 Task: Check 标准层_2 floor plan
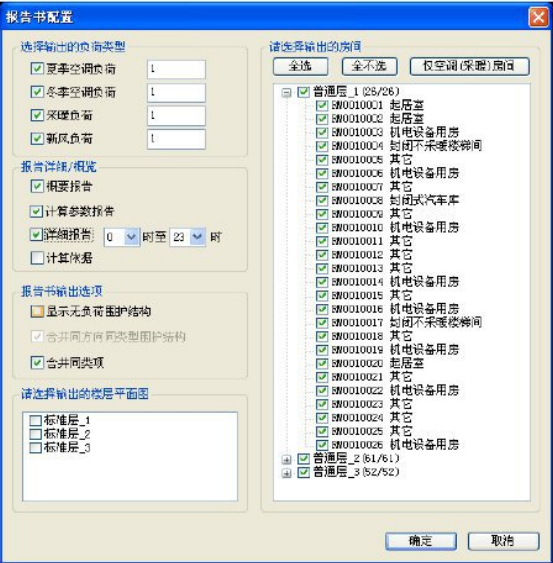coord(35,434)
